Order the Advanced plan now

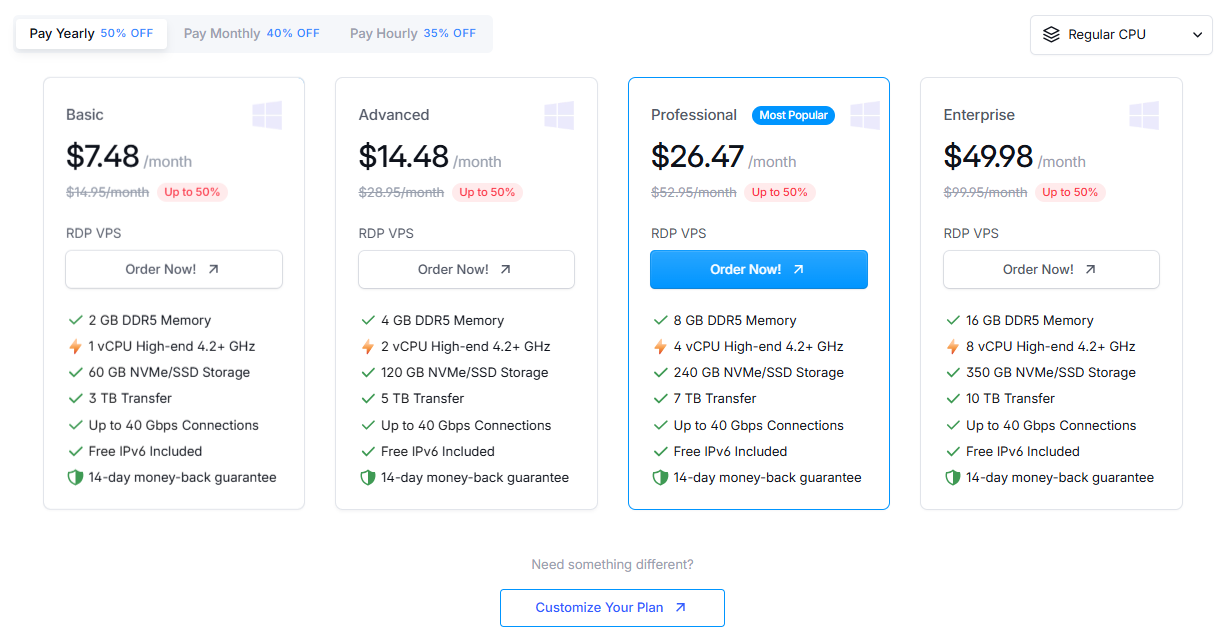click(466, 269)
